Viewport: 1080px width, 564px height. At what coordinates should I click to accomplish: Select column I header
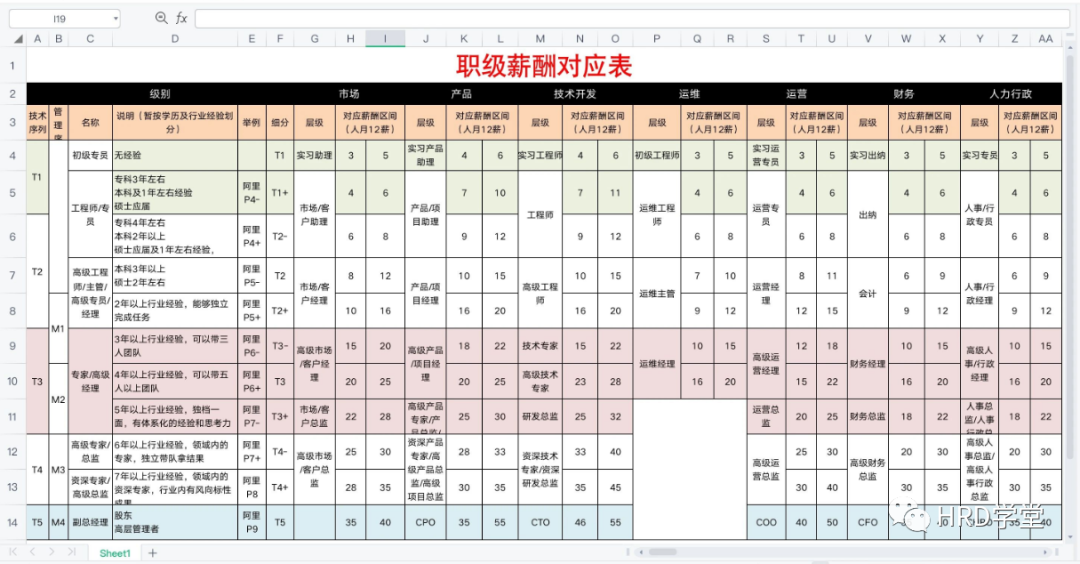click(x=385, y=39)
